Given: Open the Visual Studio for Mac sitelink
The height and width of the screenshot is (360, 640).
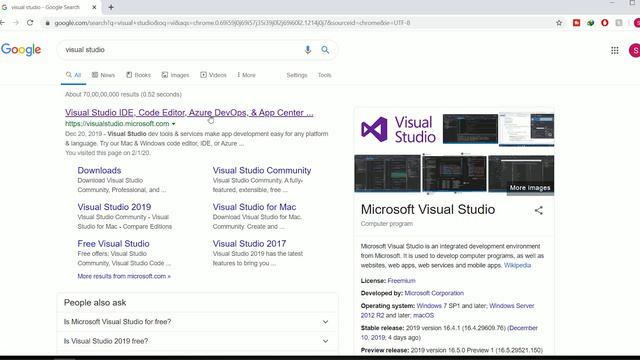Looking at the screenshot, I should tap(254, 207).
